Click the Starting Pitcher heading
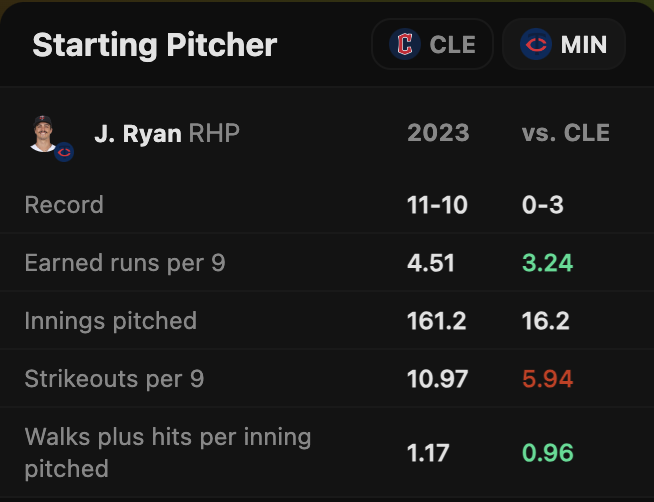The height and width of the screenshot is (502, 654). [x=154, y=45]
